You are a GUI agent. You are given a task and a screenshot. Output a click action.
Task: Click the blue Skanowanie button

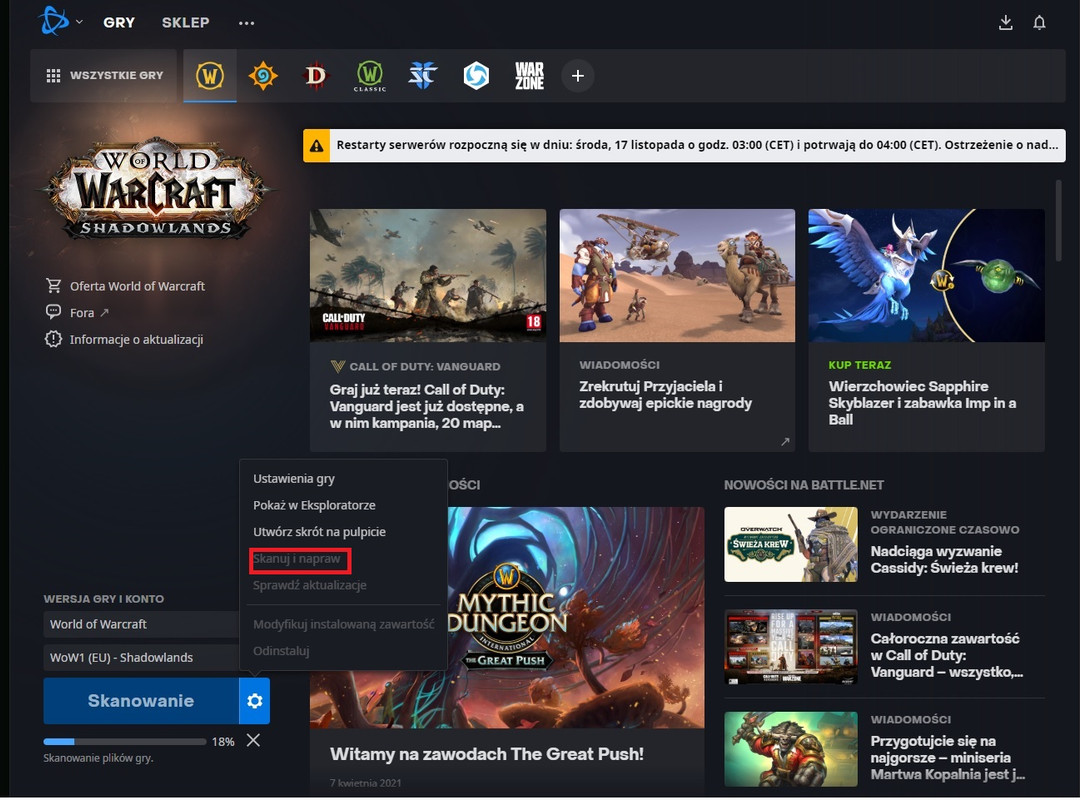click(x=141, y=701)
